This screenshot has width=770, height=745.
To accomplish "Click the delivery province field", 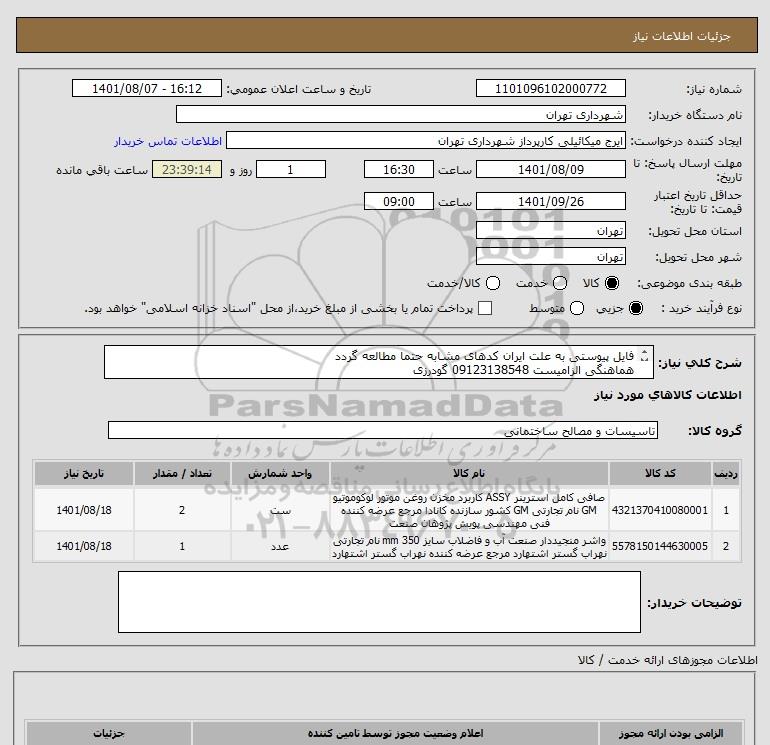I will pos(550,230).
